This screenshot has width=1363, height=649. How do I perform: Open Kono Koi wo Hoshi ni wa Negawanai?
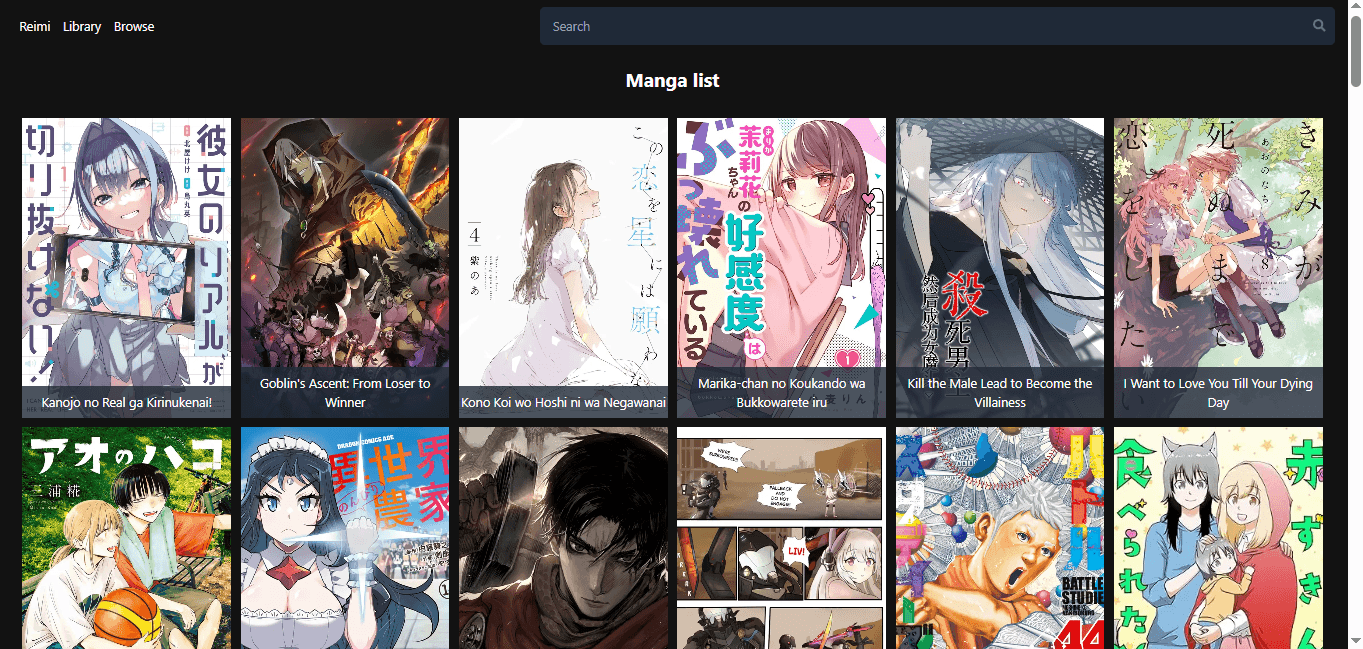[x=563, y=250]
